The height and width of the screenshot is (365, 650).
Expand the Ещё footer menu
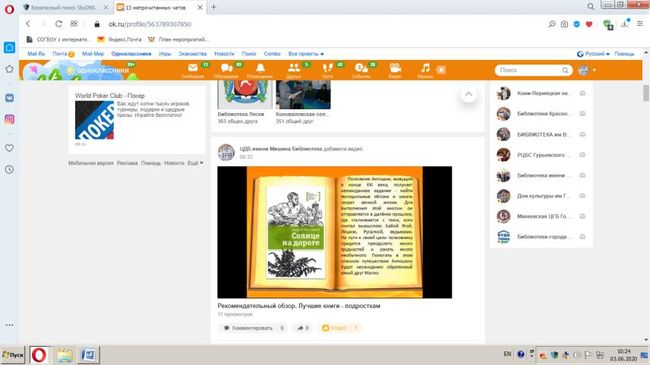pyautogui.click(x=195, y=163)
